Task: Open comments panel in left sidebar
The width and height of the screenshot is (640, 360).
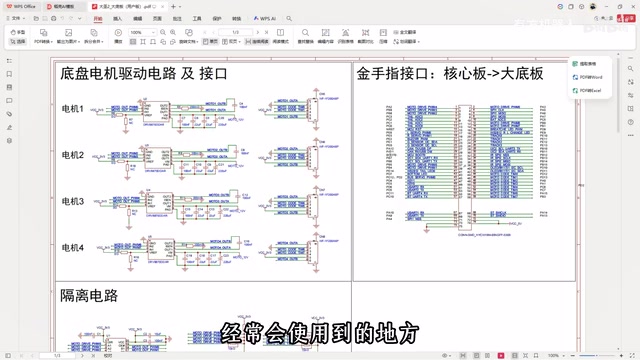Action: 9,101
